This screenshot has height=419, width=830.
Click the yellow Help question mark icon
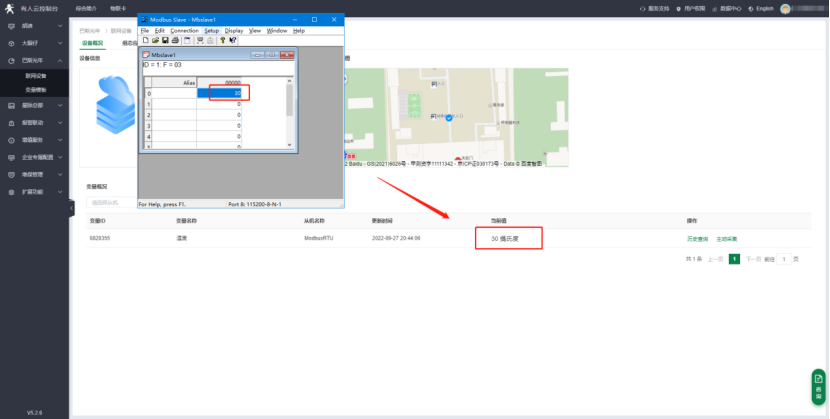click(x=222, y=40)
